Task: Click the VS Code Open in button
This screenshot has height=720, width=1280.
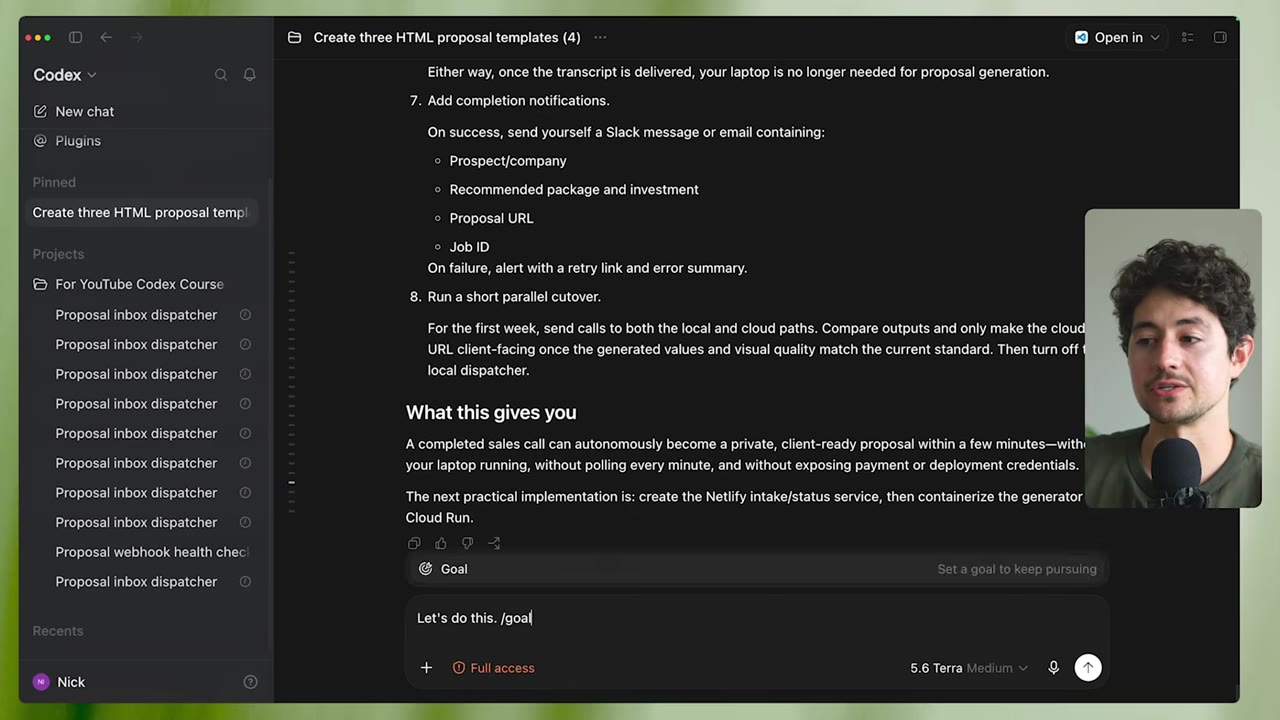Action: point(1109,37)
